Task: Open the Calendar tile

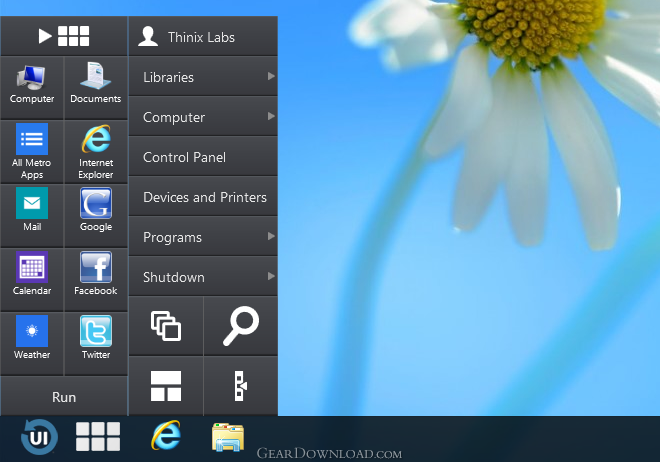Action: pos(32,279)
